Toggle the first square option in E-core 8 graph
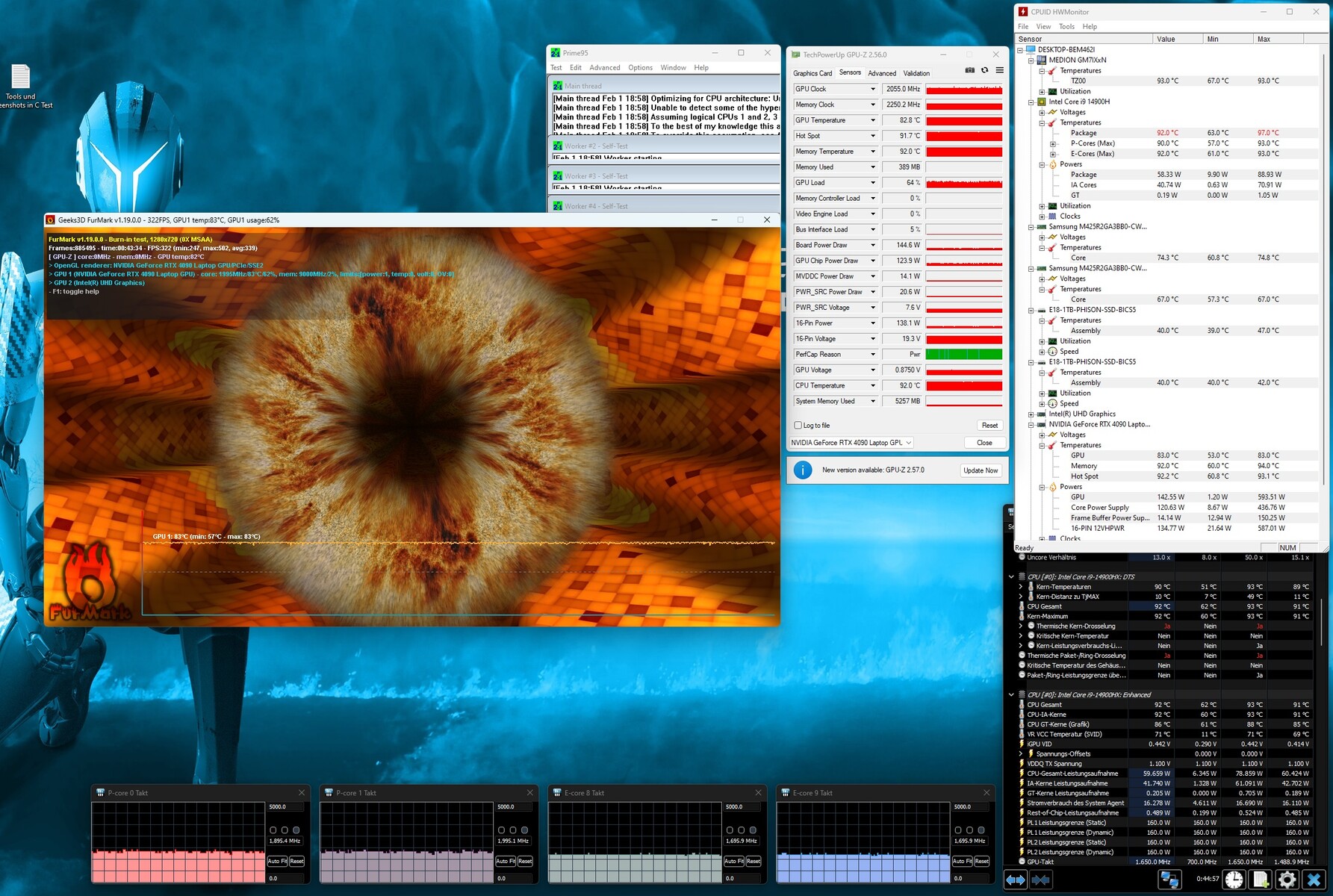 click(730, 830)
